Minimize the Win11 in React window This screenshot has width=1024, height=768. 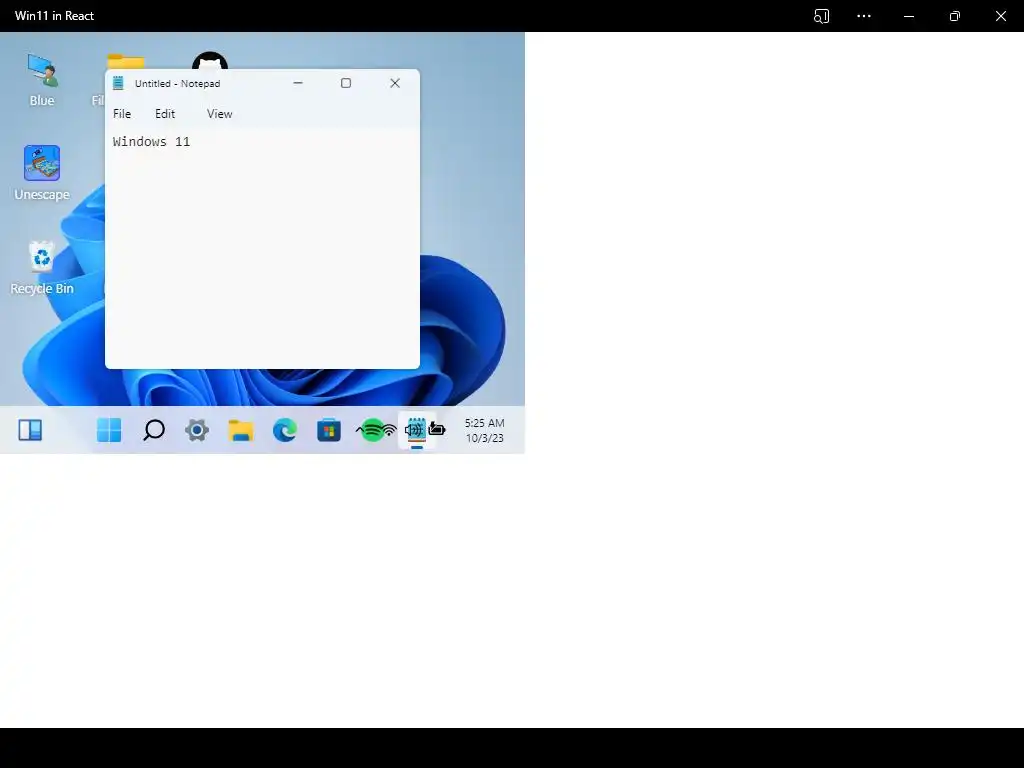[x=909, y=16]
